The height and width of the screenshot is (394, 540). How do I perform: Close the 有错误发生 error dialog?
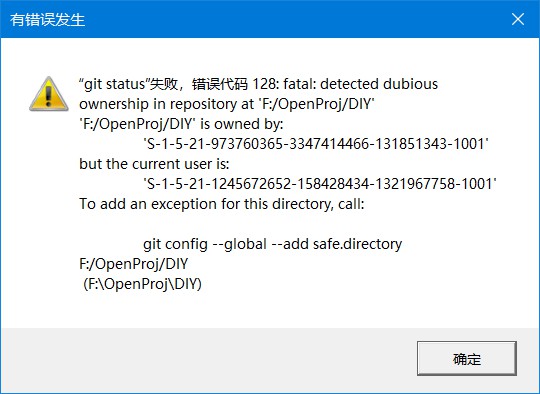click(518, 19)
